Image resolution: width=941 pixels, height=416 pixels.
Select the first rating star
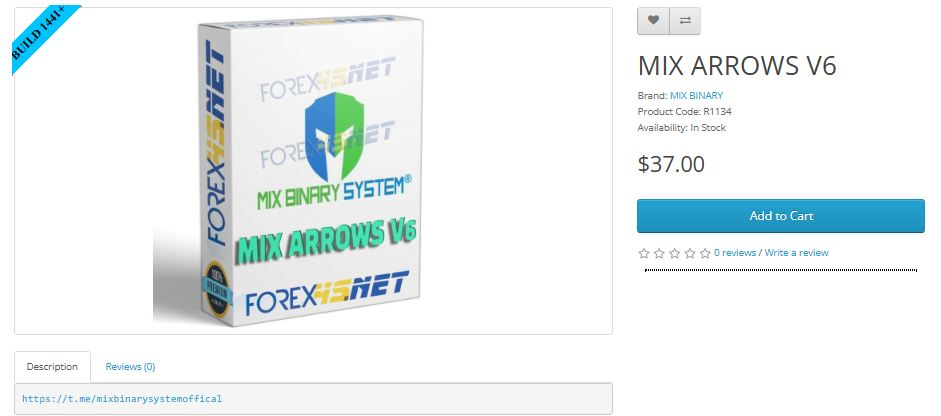point(644,253)
